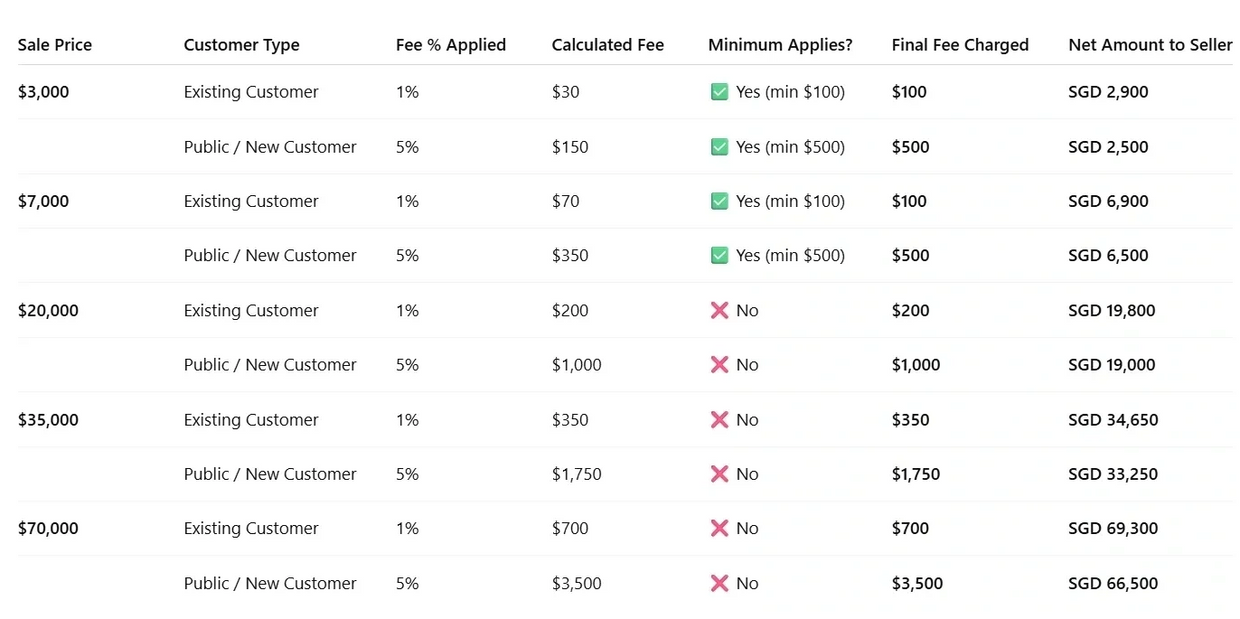This screenshot has width=1240, height=619.
Task: Click the red X in the SGD 66,500 row
Action: pyautogui.click(x=719, y=584)
